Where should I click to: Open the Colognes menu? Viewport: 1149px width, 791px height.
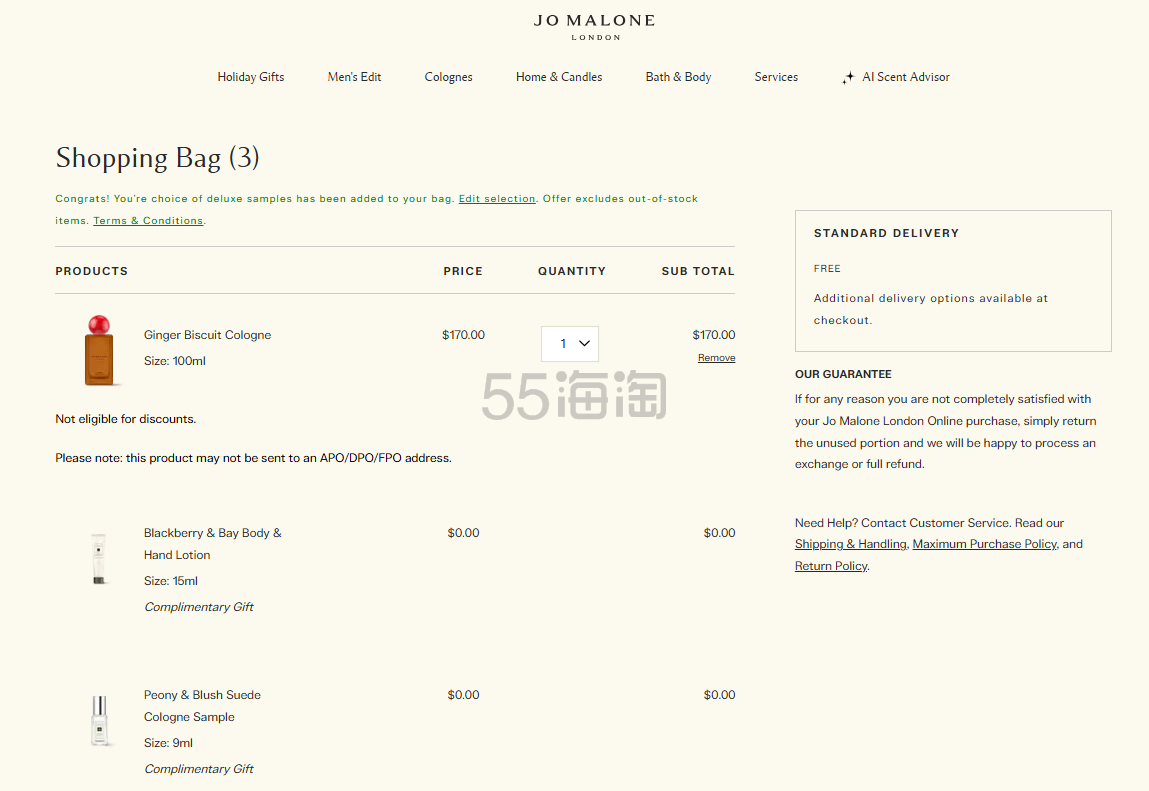448,77
